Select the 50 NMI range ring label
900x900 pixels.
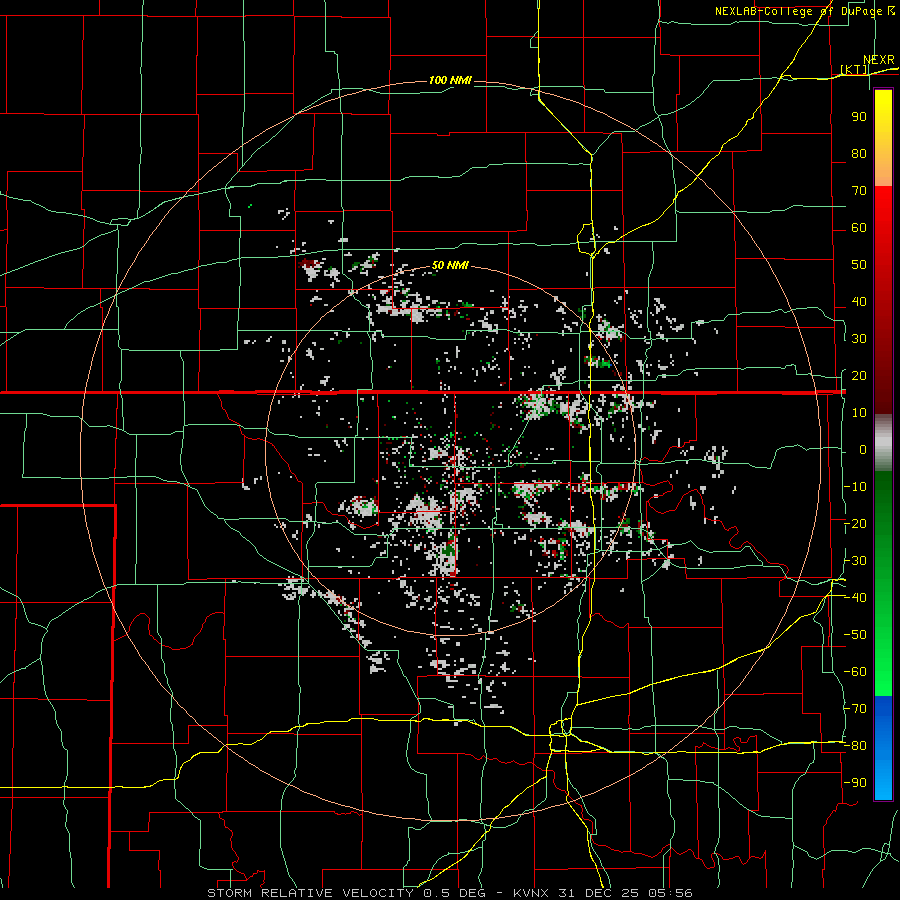tap(450, 265)
